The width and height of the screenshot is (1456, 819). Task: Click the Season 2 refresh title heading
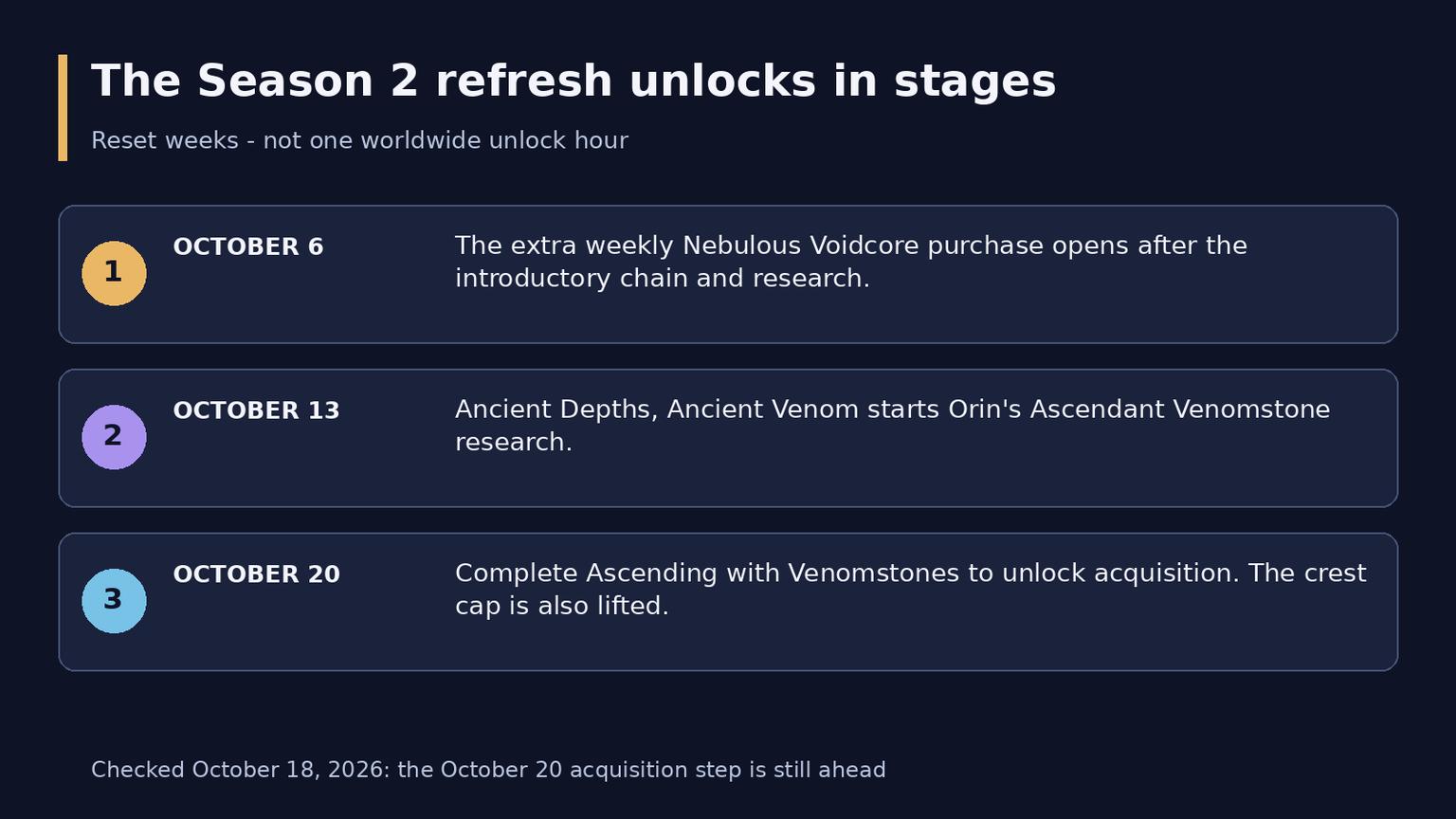573,82
